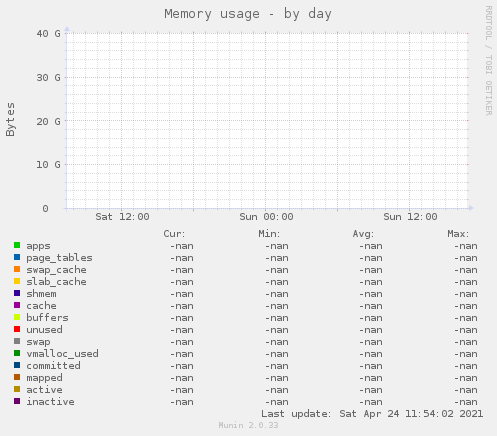The image size is (497, 436).
Task: Click the graph title 'Memory usage - by day'
Action: (248, 14)
